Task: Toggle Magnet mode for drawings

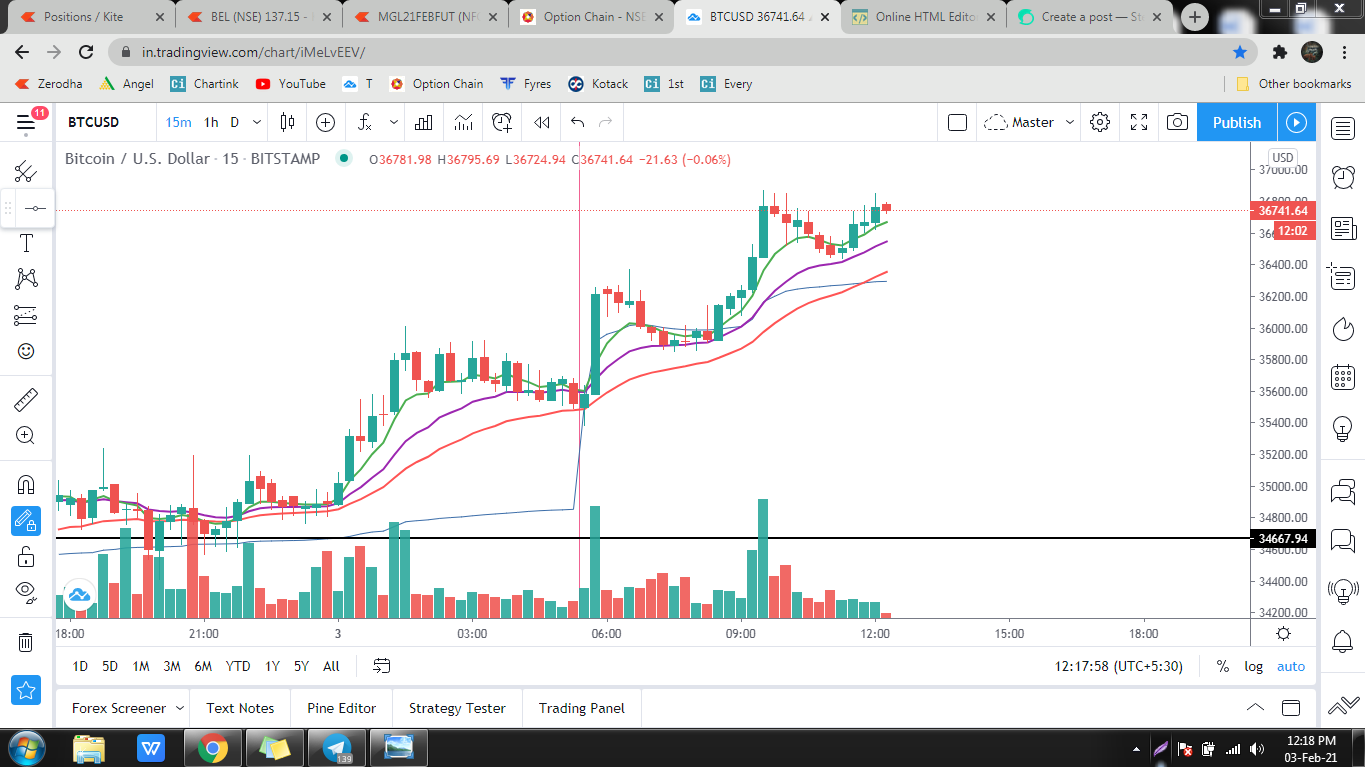Action: (26, 485)
